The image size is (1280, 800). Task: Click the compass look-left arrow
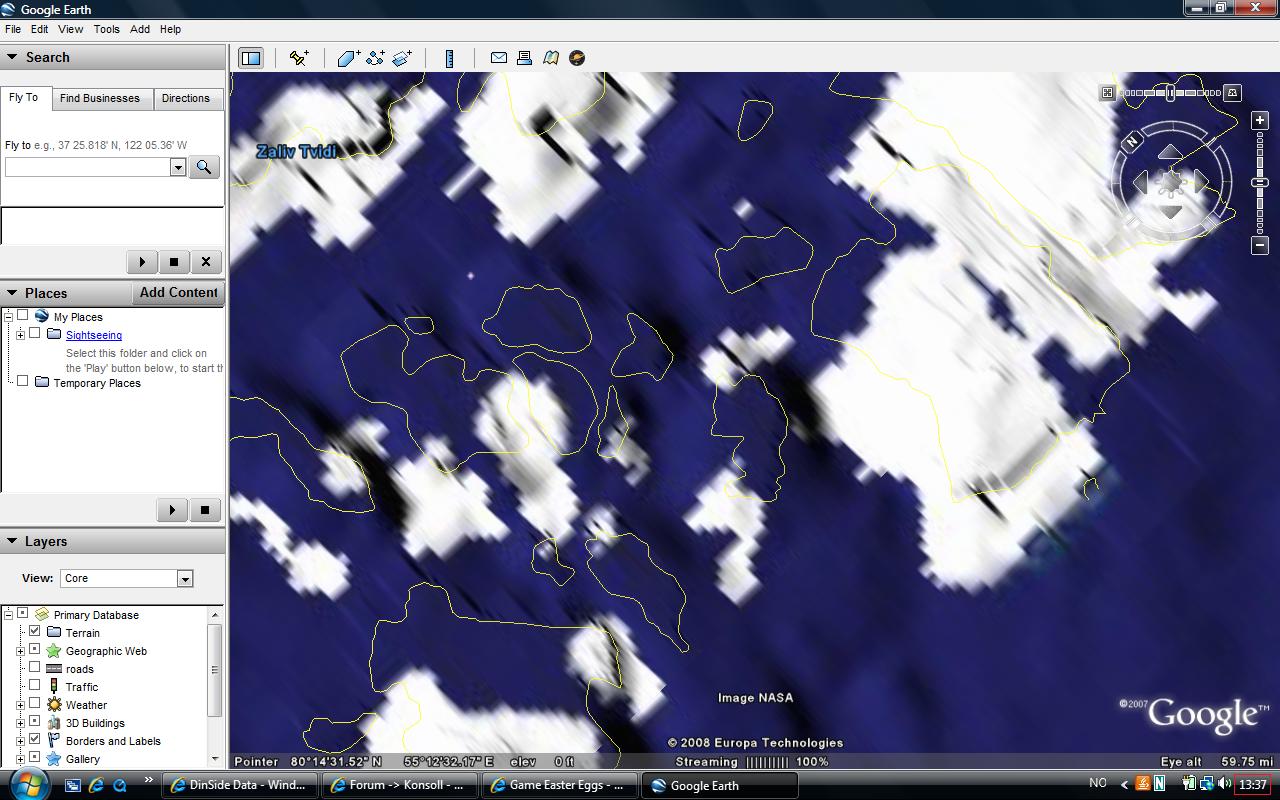click(x=1140, y=182)
